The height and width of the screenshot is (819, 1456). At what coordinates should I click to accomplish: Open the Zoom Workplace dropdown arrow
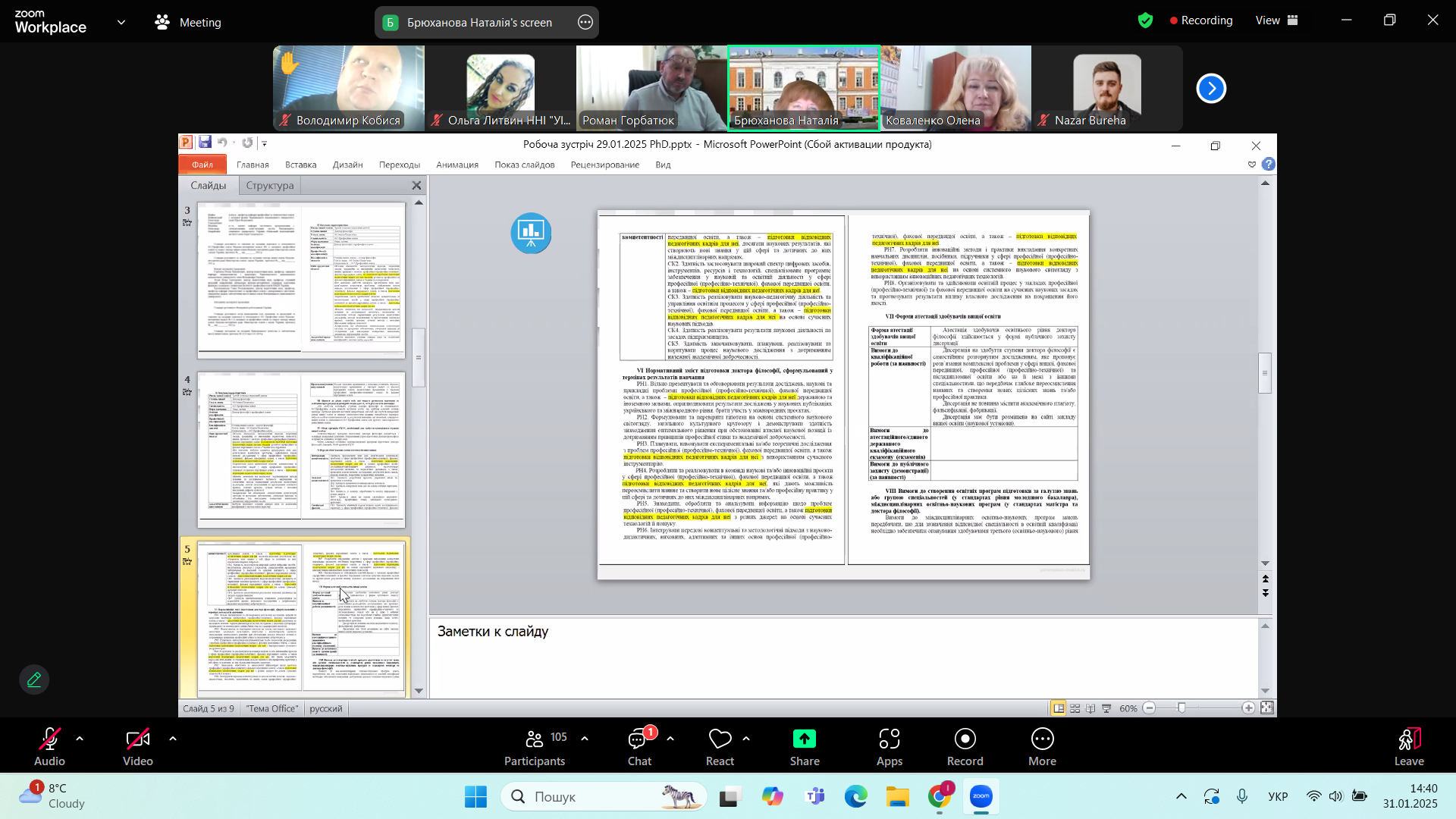[121, 22]
